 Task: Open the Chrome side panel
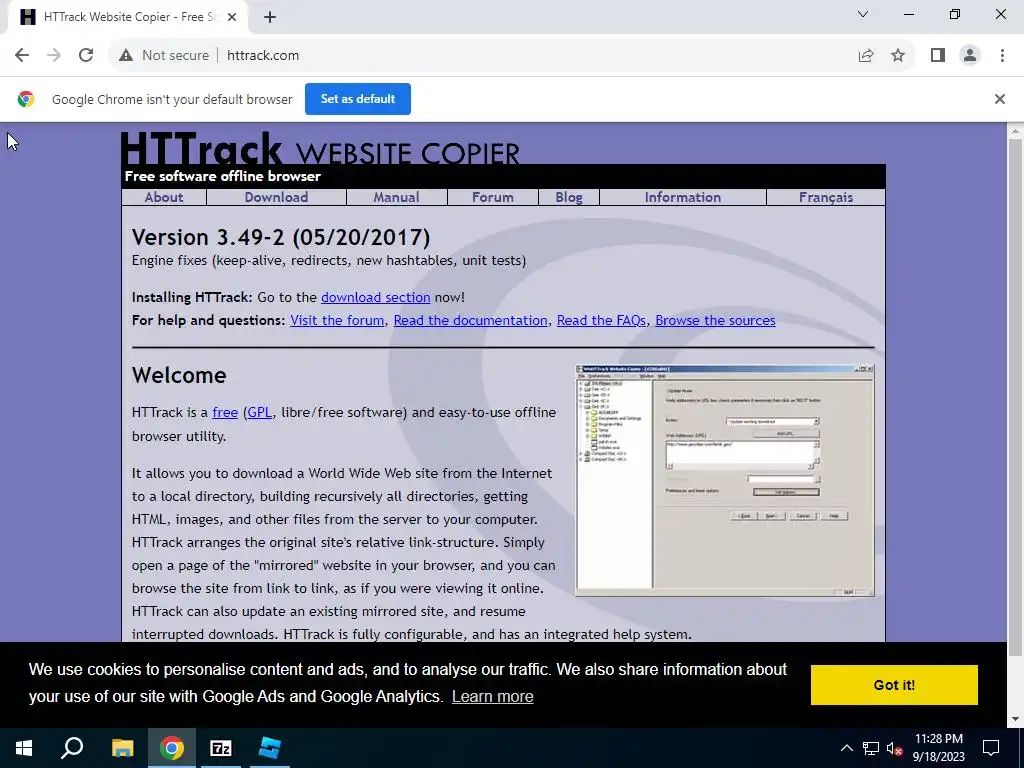938,56
